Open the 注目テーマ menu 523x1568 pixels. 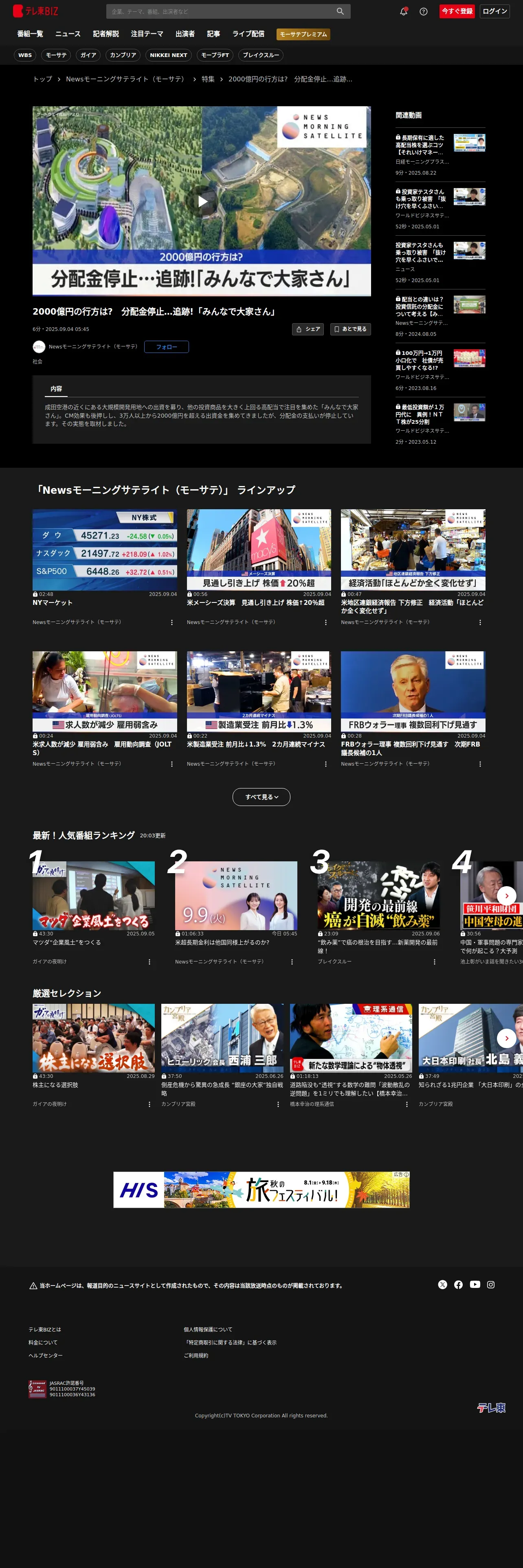[x=147, y=34]
